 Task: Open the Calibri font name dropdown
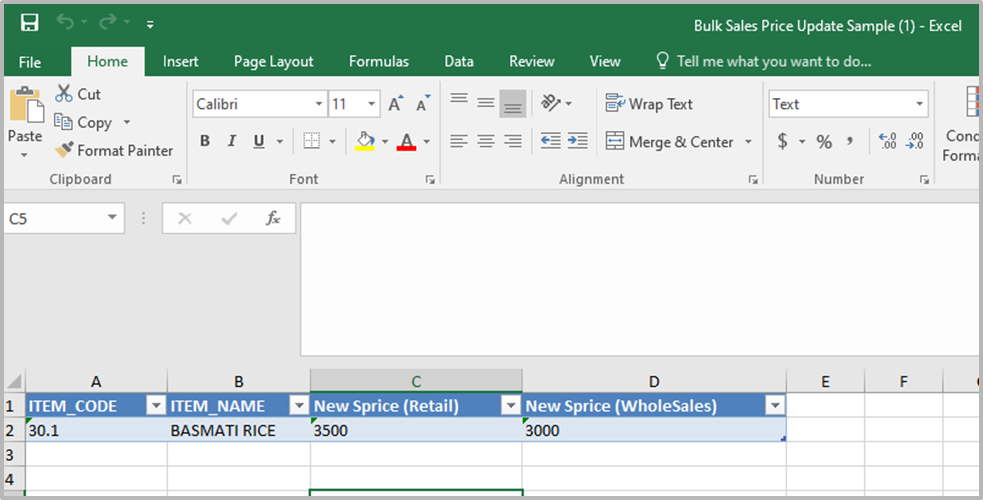point(319,104)
